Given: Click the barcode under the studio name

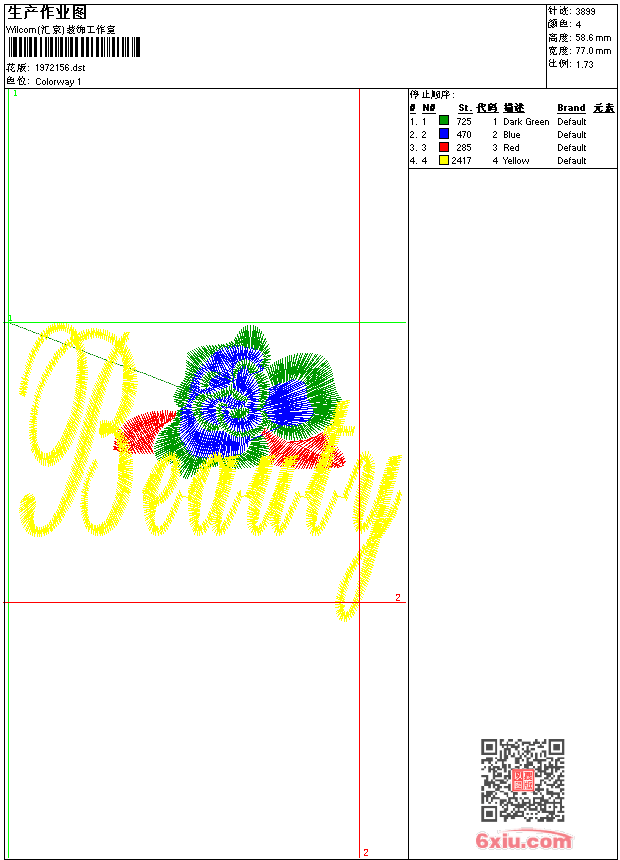Looking at the screenshot, I should [74, 47].
